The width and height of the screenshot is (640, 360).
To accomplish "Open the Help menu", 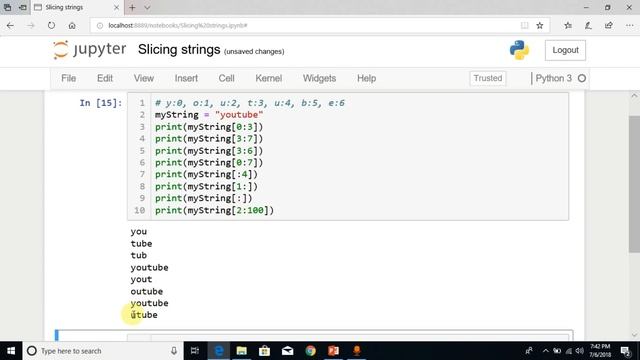I will [x=367, y=78].
